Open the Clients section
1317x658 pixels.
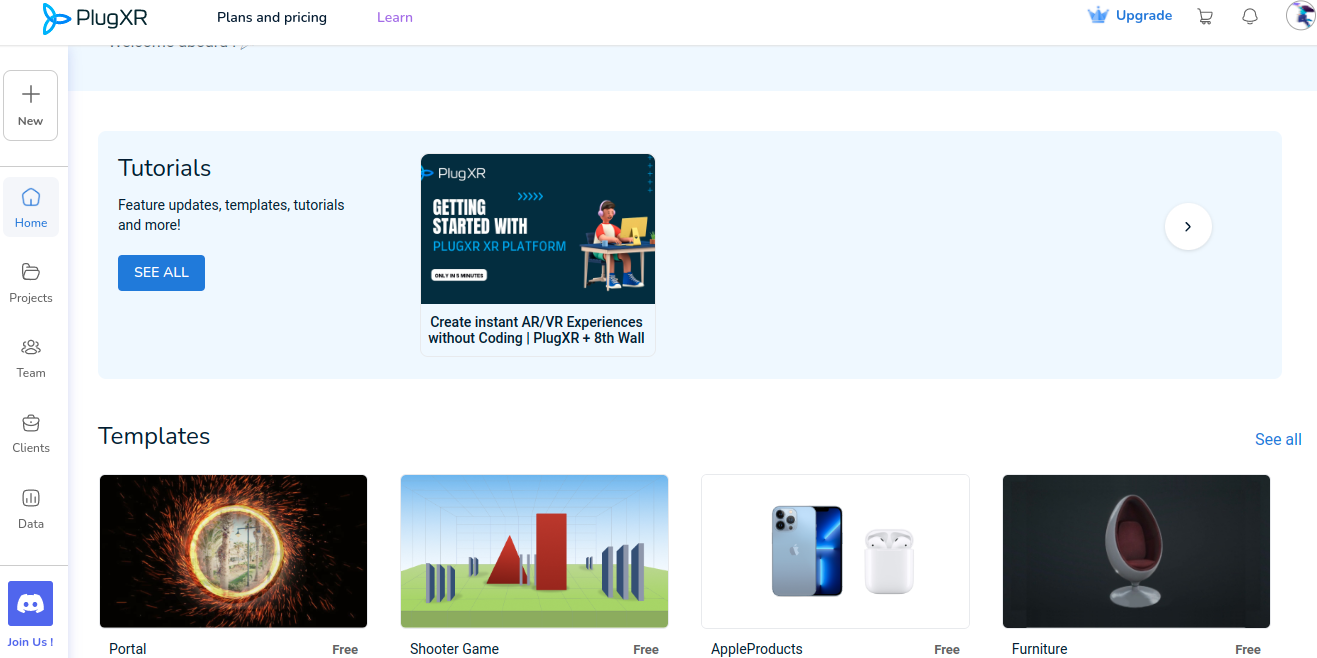(x=31, y=433)
